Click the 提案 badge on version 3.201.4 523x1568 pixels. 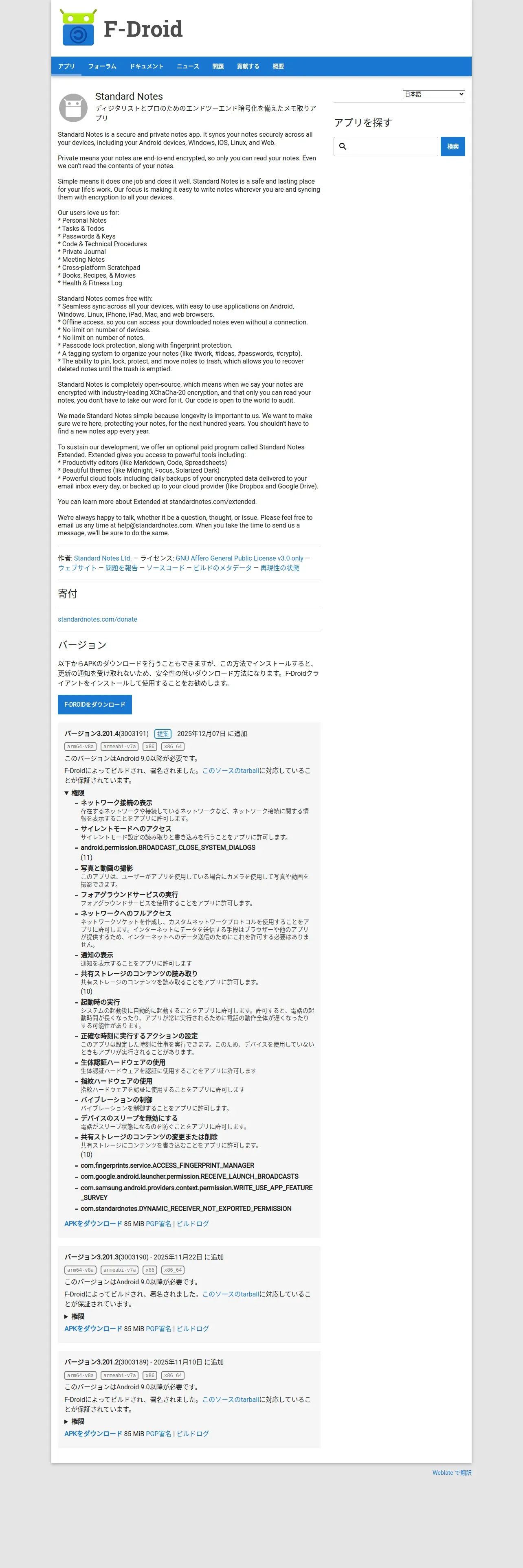[x=163, y=734]
